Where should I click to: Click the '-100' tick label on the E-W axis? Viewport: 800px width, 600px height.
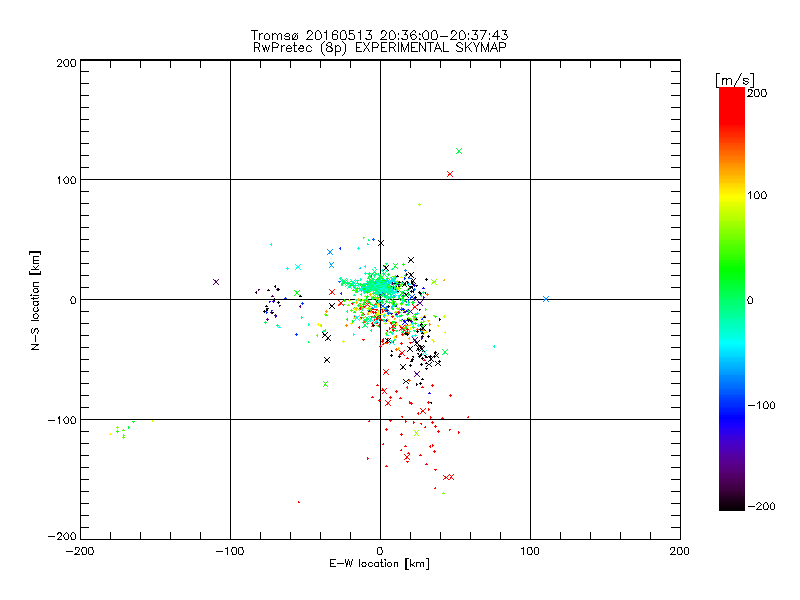coord(230,552)
